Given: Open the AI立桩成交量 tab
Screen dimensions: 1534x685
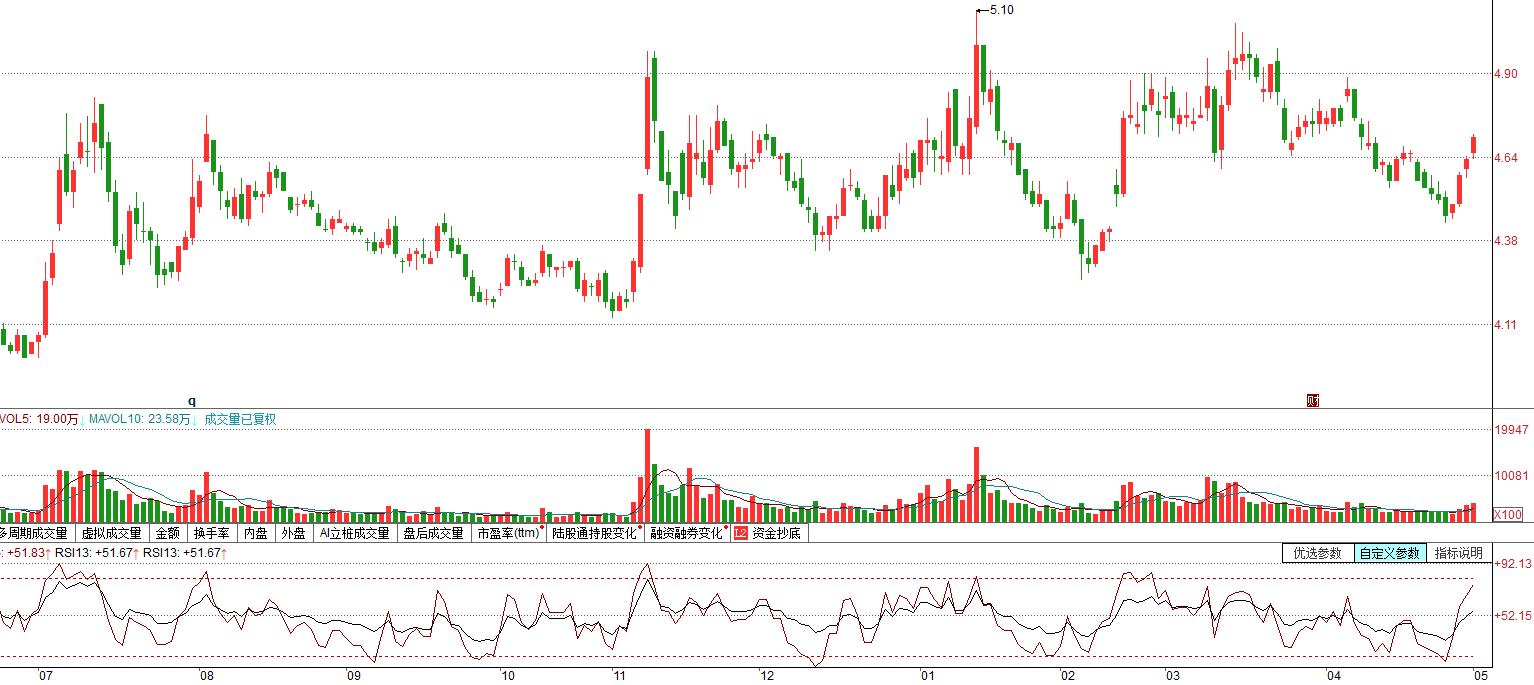Looking at the screenshot, I should pos(354,534).
